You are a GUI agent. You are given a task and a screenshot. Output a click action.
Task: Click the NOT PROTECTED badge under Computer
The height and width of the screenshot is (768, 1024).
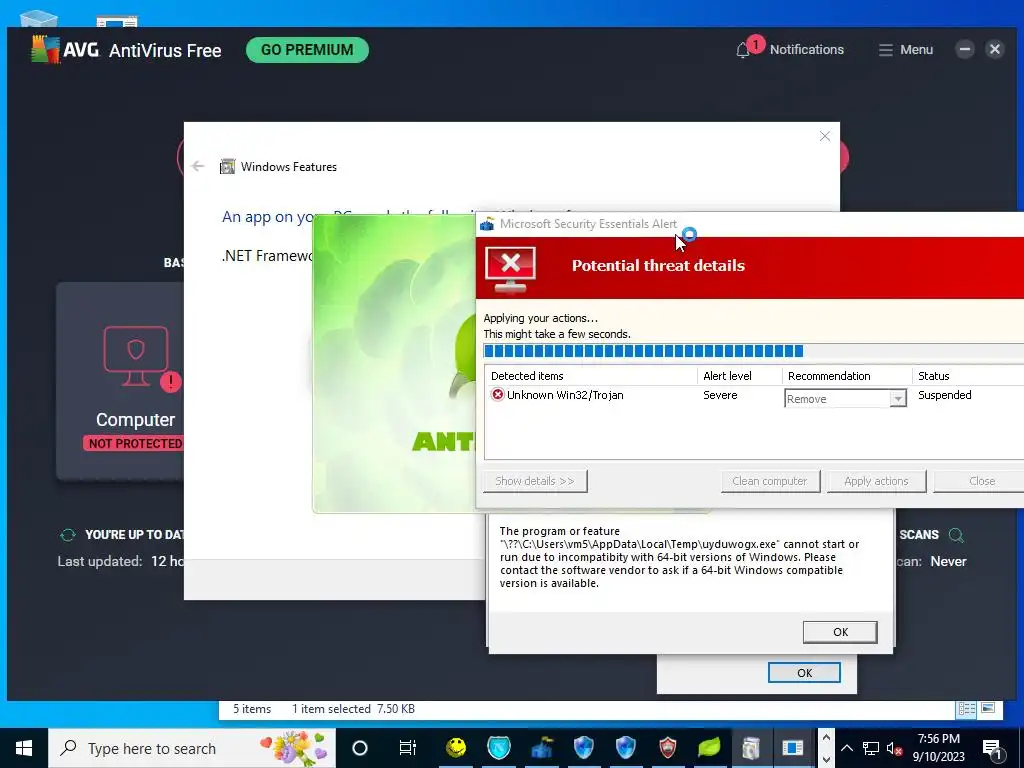[x=135, y=443]
